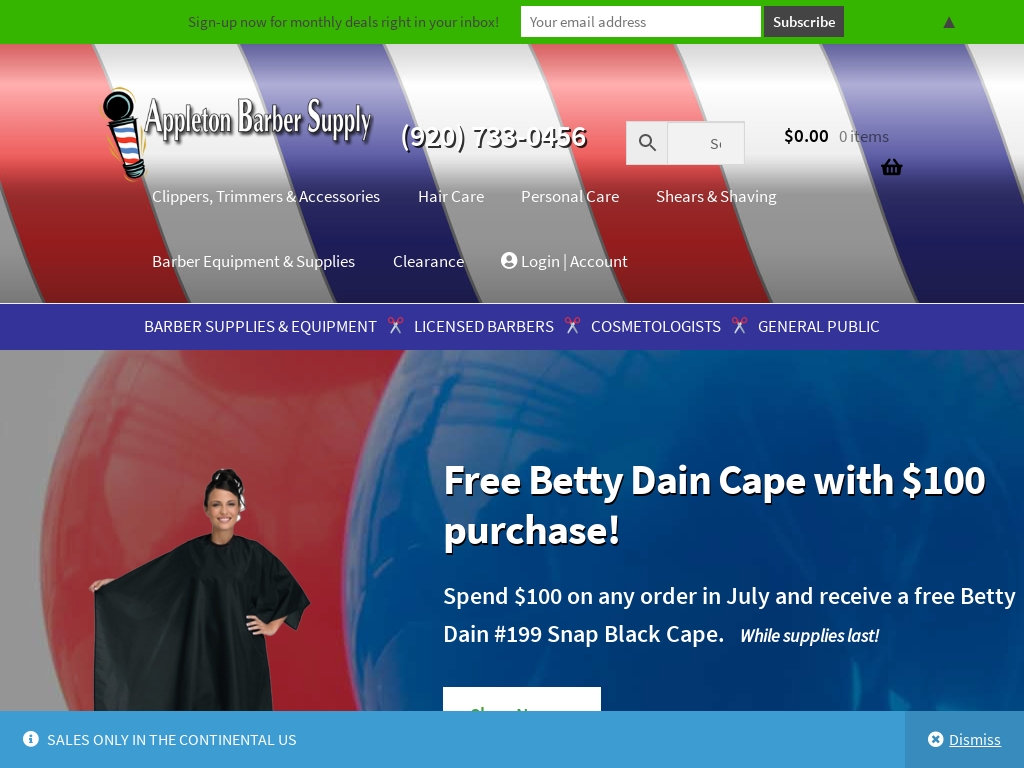The height and width of the screenshot is (768, 1024).
Task: Collapse the signup bar with the up arrow
Action: coord(949,22)
